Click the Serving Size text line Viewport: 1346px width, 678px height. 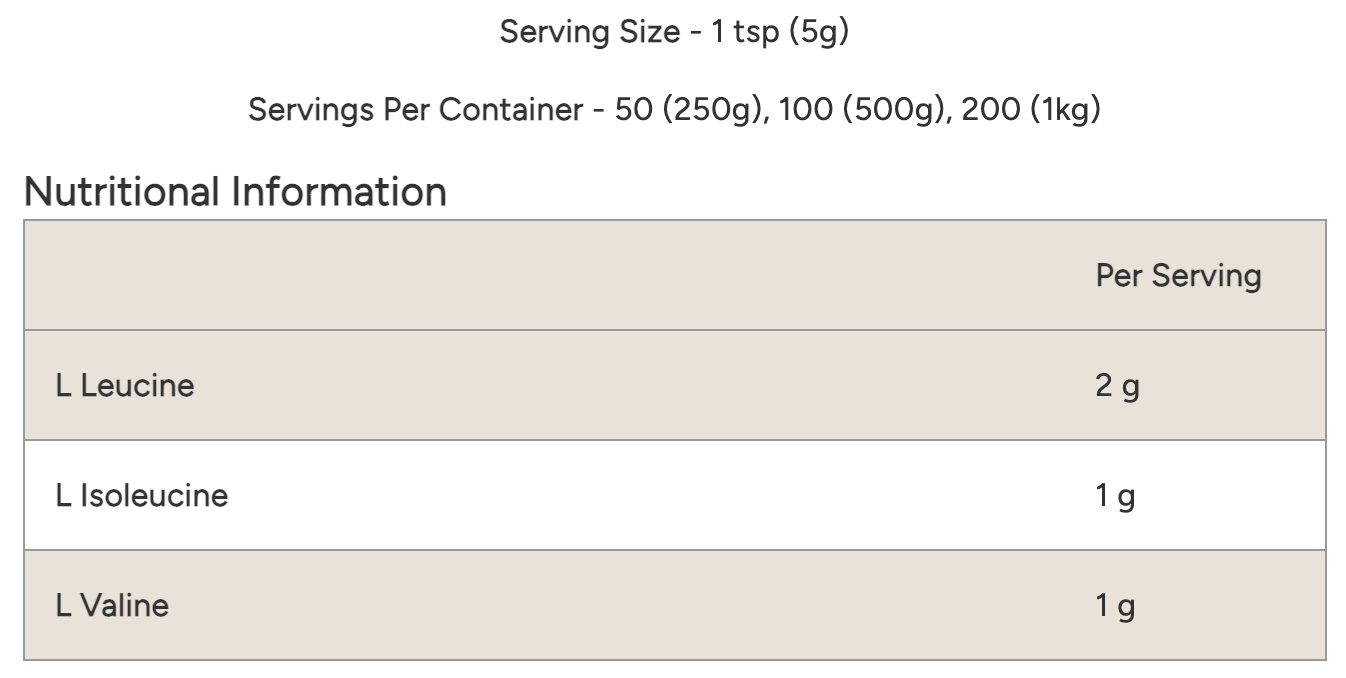click(x=674, y=33)
